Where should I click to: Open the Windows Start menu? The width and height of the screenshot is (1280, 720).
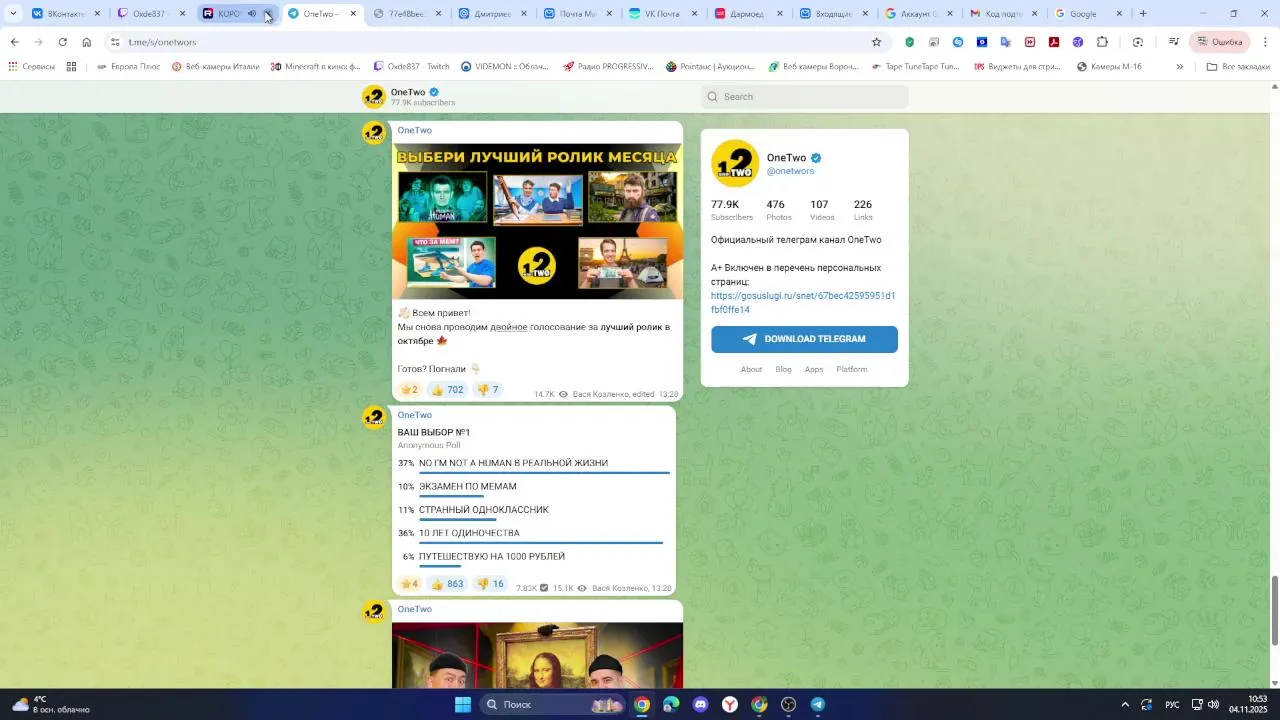click(x=462, y=704)
